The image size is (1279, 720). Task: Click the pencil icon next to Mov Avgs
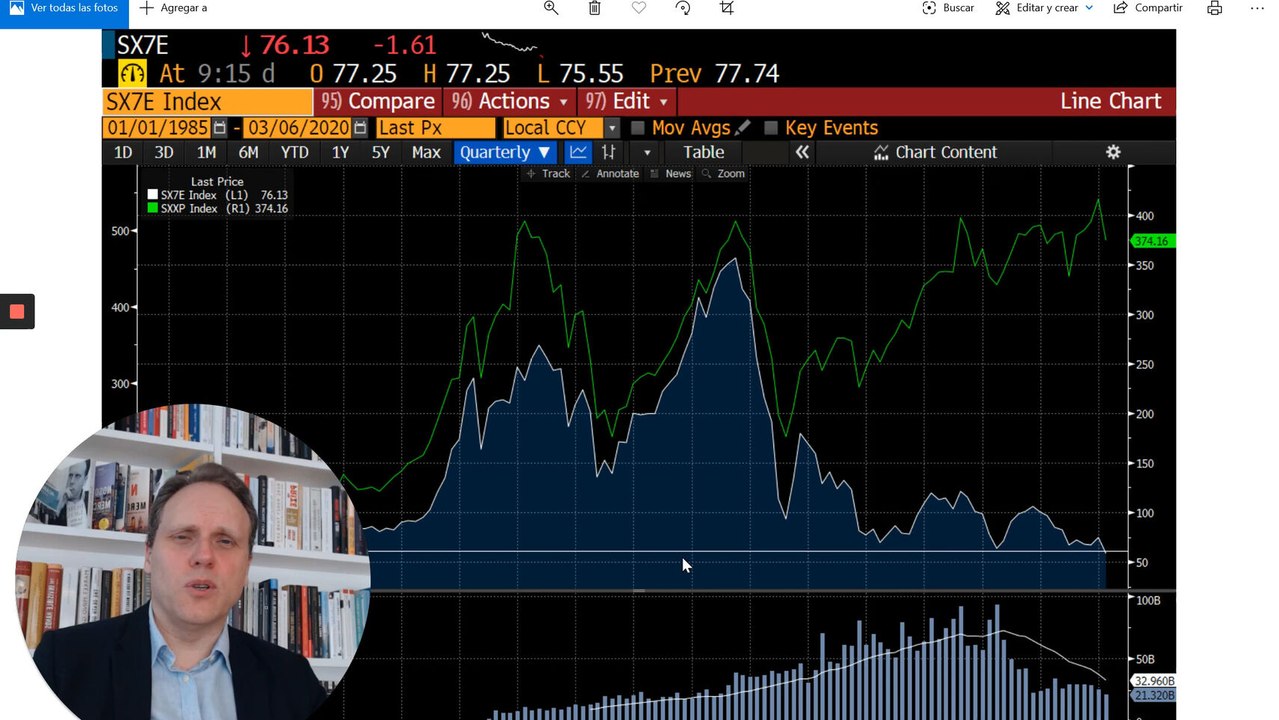(x=741, y=128)
